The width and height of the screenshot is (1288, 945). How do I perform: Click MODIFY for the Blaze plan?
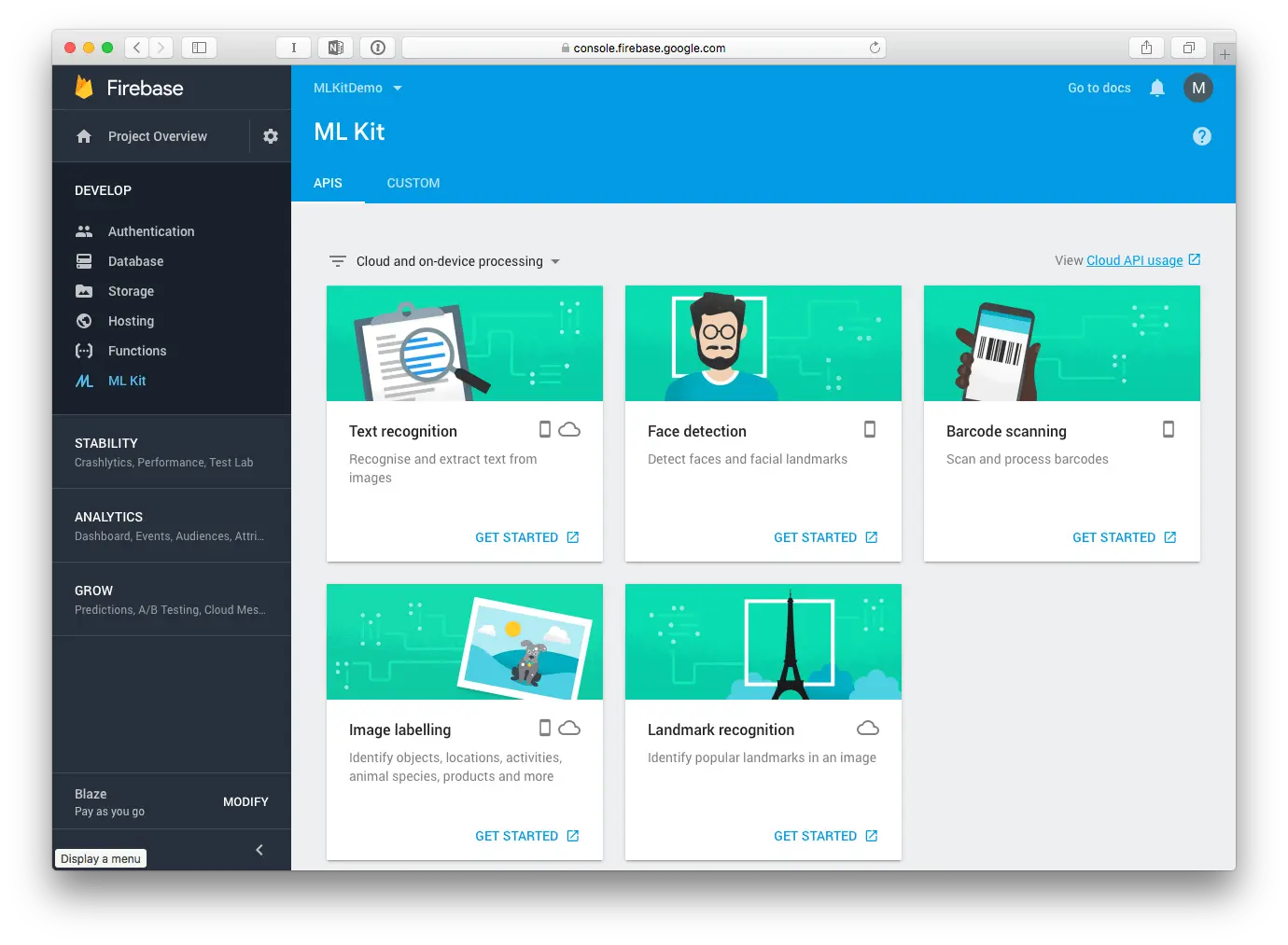[x=245, y=801]
